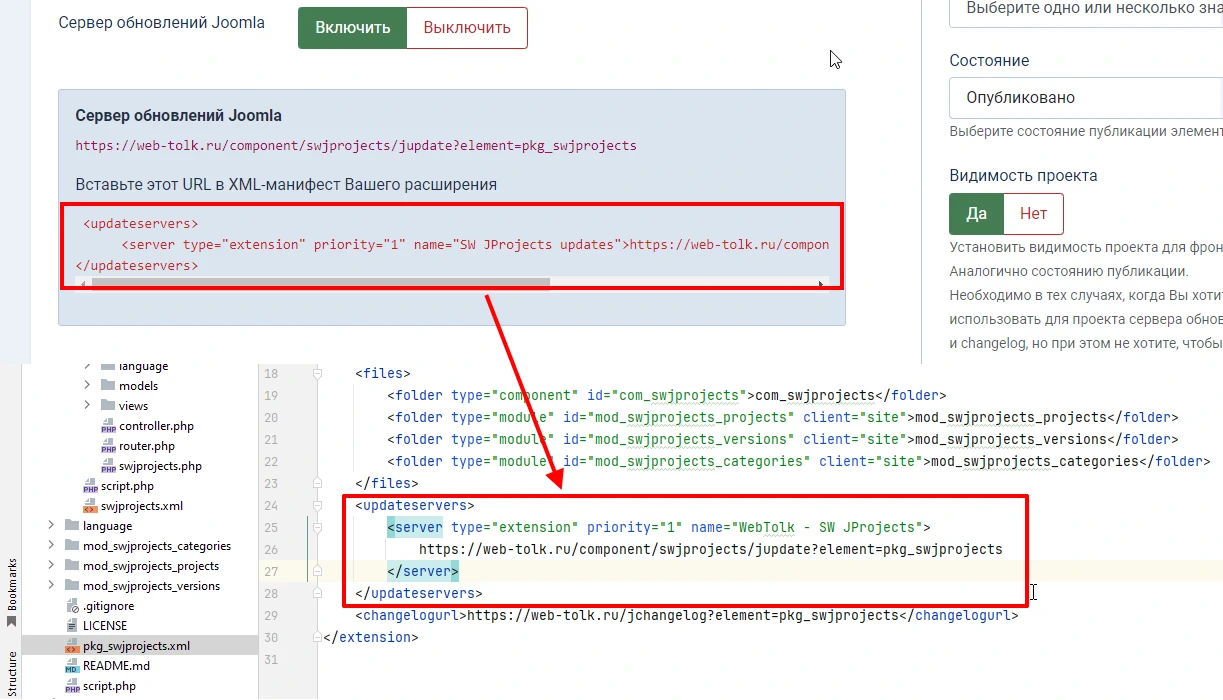Click icon of script.php below README.md
Image resolution: width=1223 pixels, height=700 pixels.
click(x=73, y=686)
